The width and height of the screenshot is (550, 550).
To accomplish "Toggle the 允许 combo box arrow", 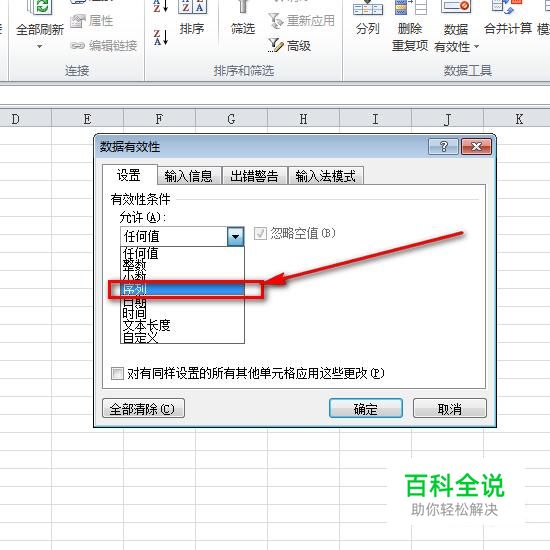I will coord(235,236).
